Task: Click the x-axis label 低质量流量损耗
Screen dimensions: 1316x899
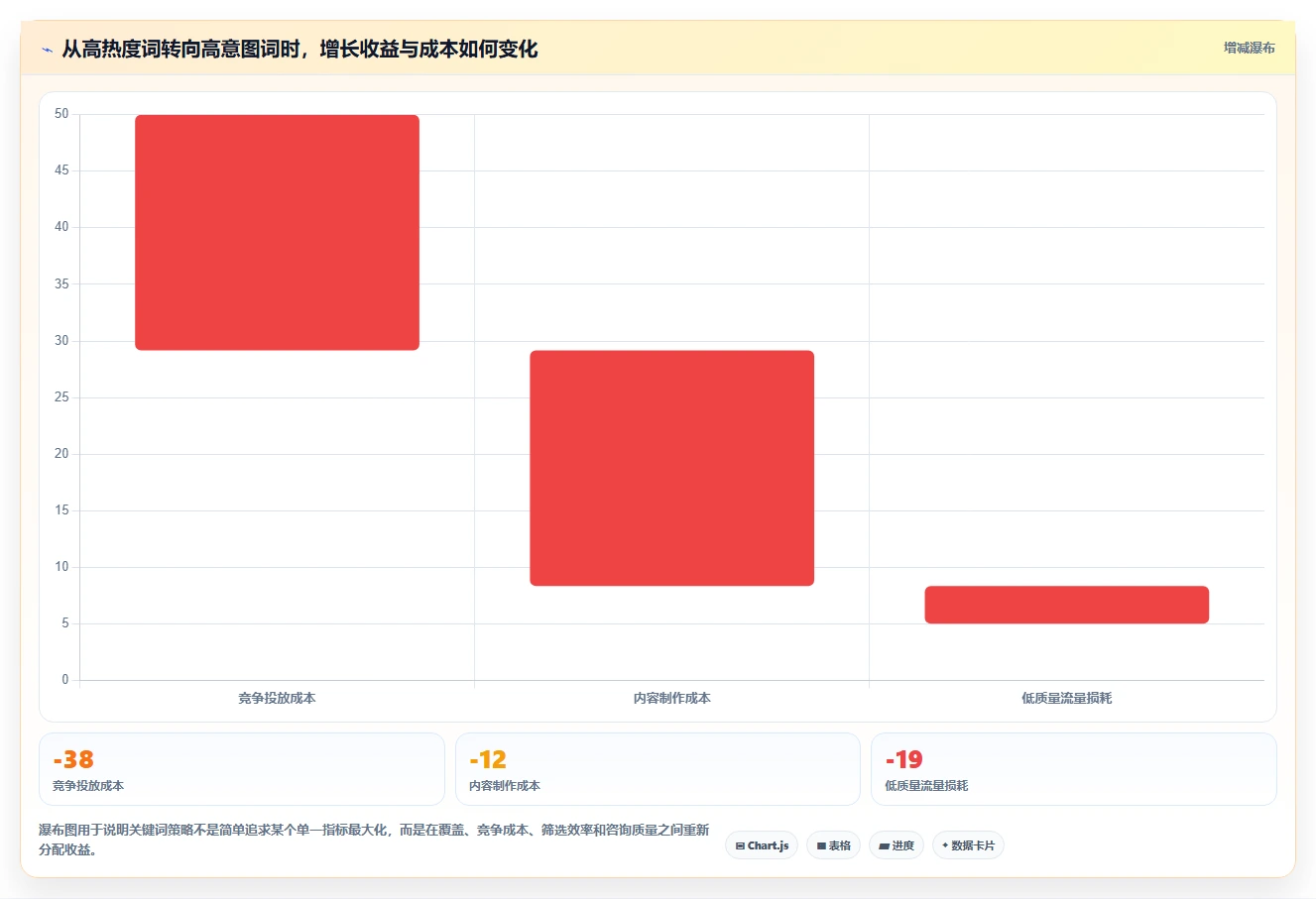Action: click(1066, 698)
